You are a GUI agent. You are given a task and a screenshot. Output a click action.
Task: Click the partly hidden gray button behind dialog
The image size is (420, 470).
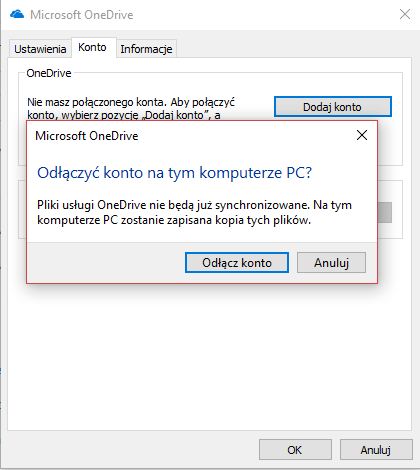pos(385,212)
